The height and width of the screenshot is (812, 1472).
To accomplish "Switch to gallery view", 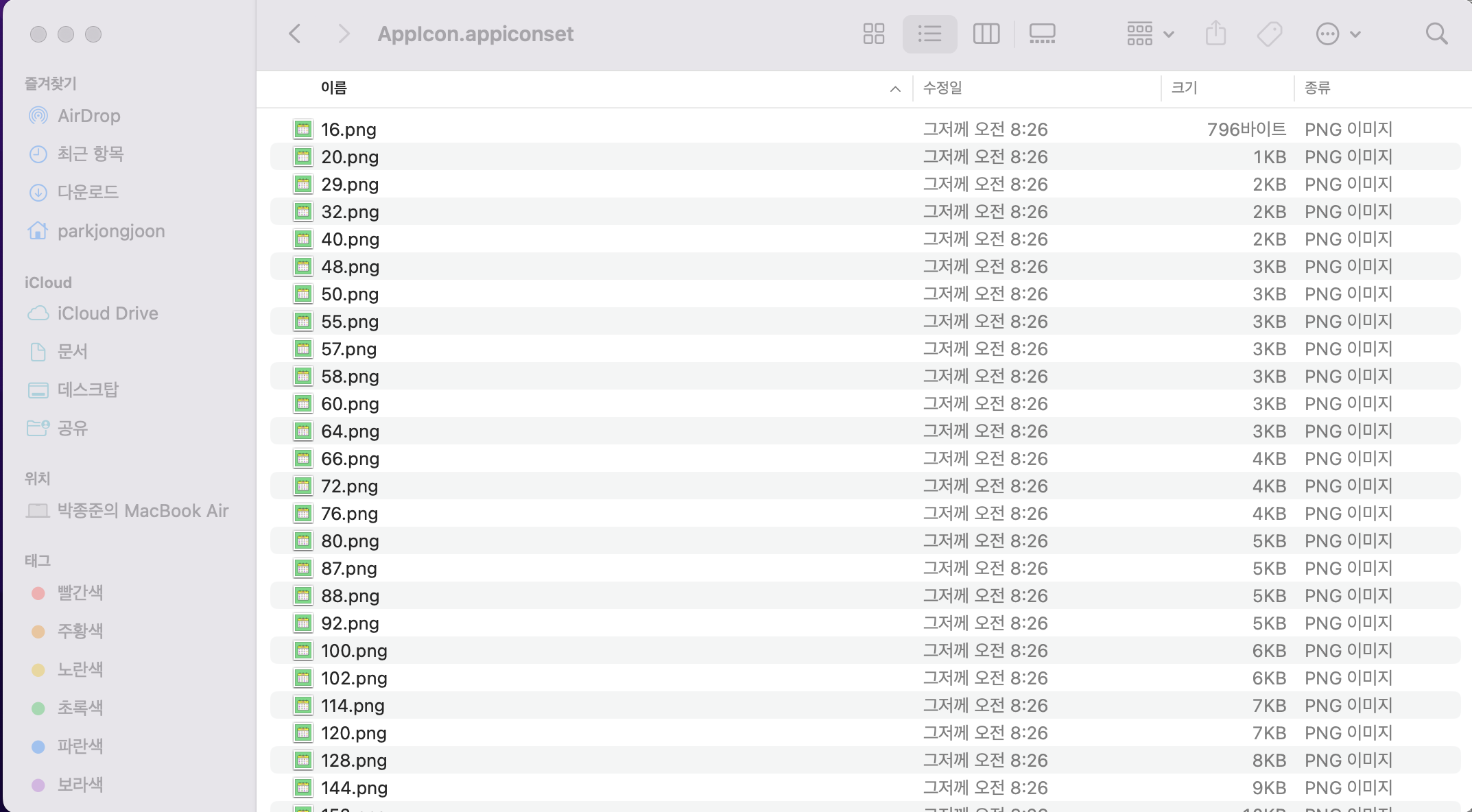I will coord(1042,34).
